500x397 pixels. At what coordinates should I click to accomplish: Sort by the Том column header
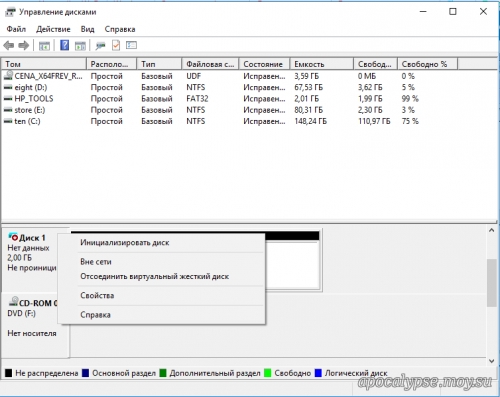pos(44,64)
